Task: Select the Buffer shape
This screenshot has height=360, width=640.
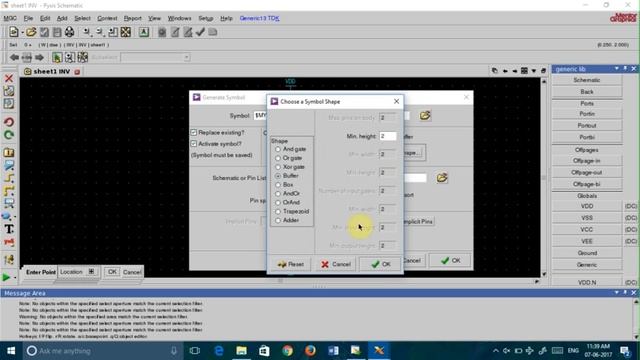Action: pos(278,176)
